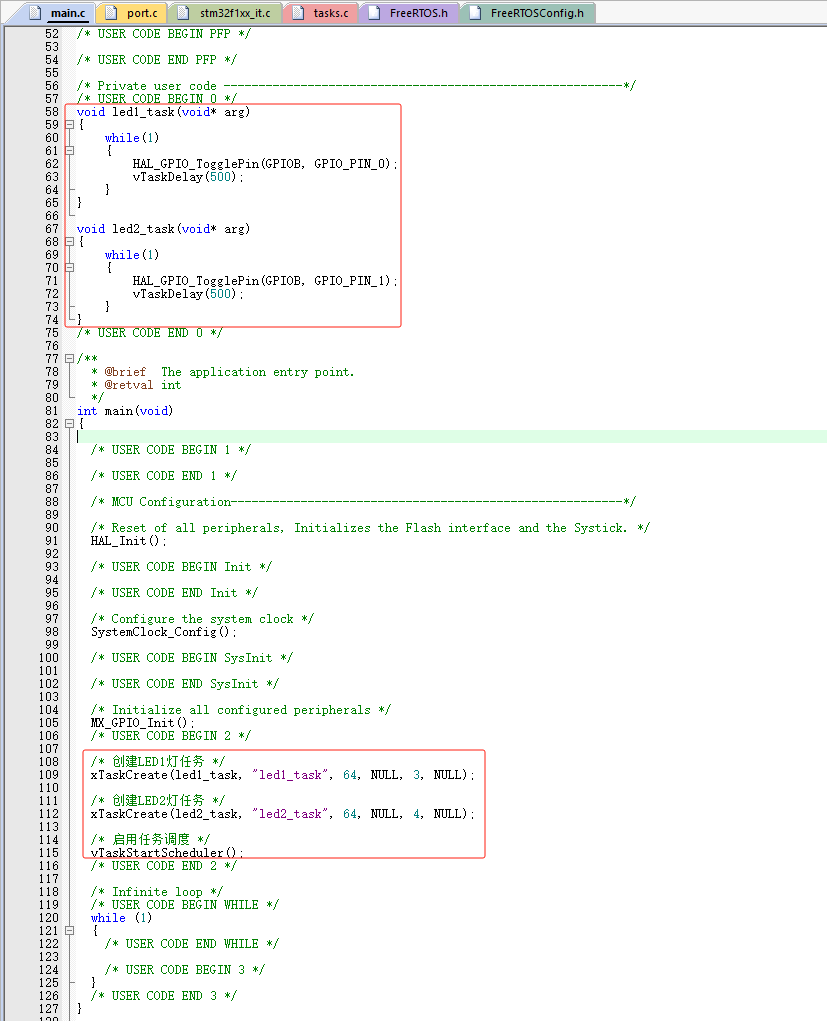Click the 'vTaskStartScheduler();' call
This screenshot has height=1021, width=827.
coord(167,852)
